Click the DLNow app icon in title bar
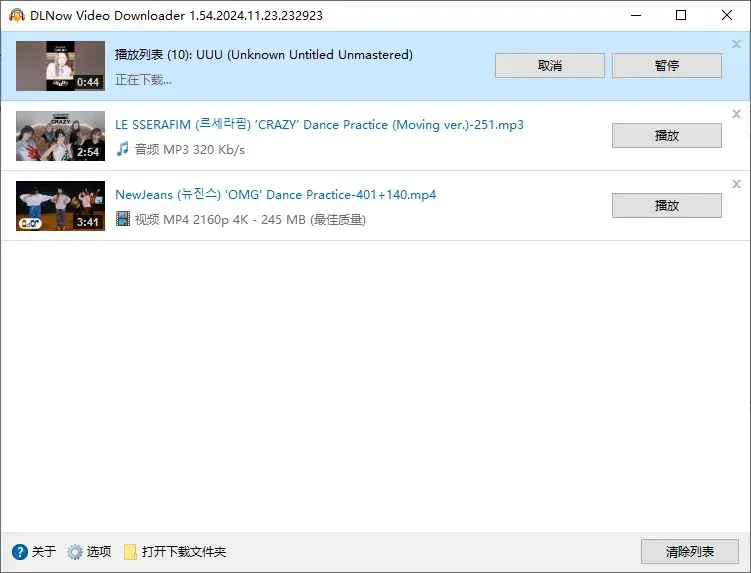Viewport: 751px width, 573px height. pos(16,16)
